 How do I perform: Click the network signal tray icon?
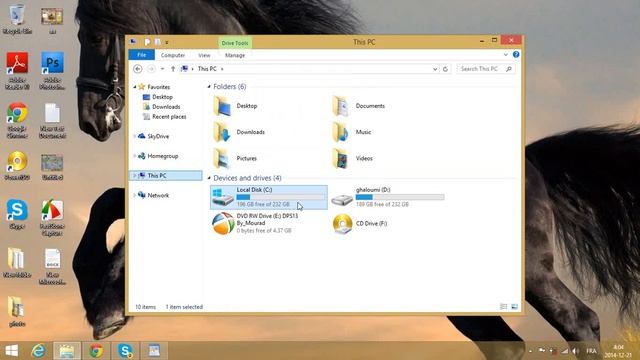[x=564, y=351]
